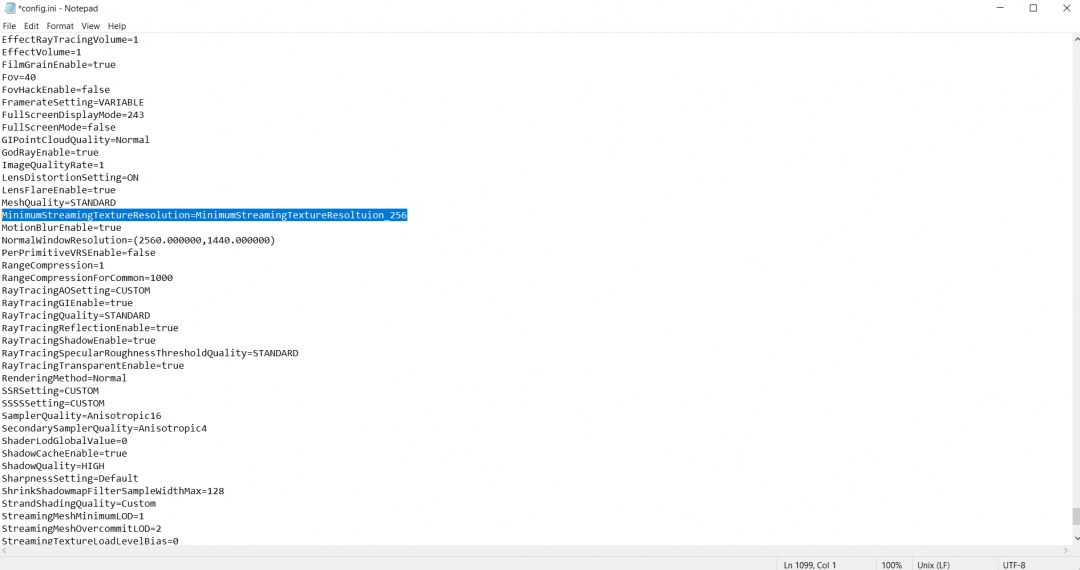The width and height of the screenshot is (1080, 570).
Task: Click the Ln 1099, Col 1 status indicator
Action: (810, 565)
